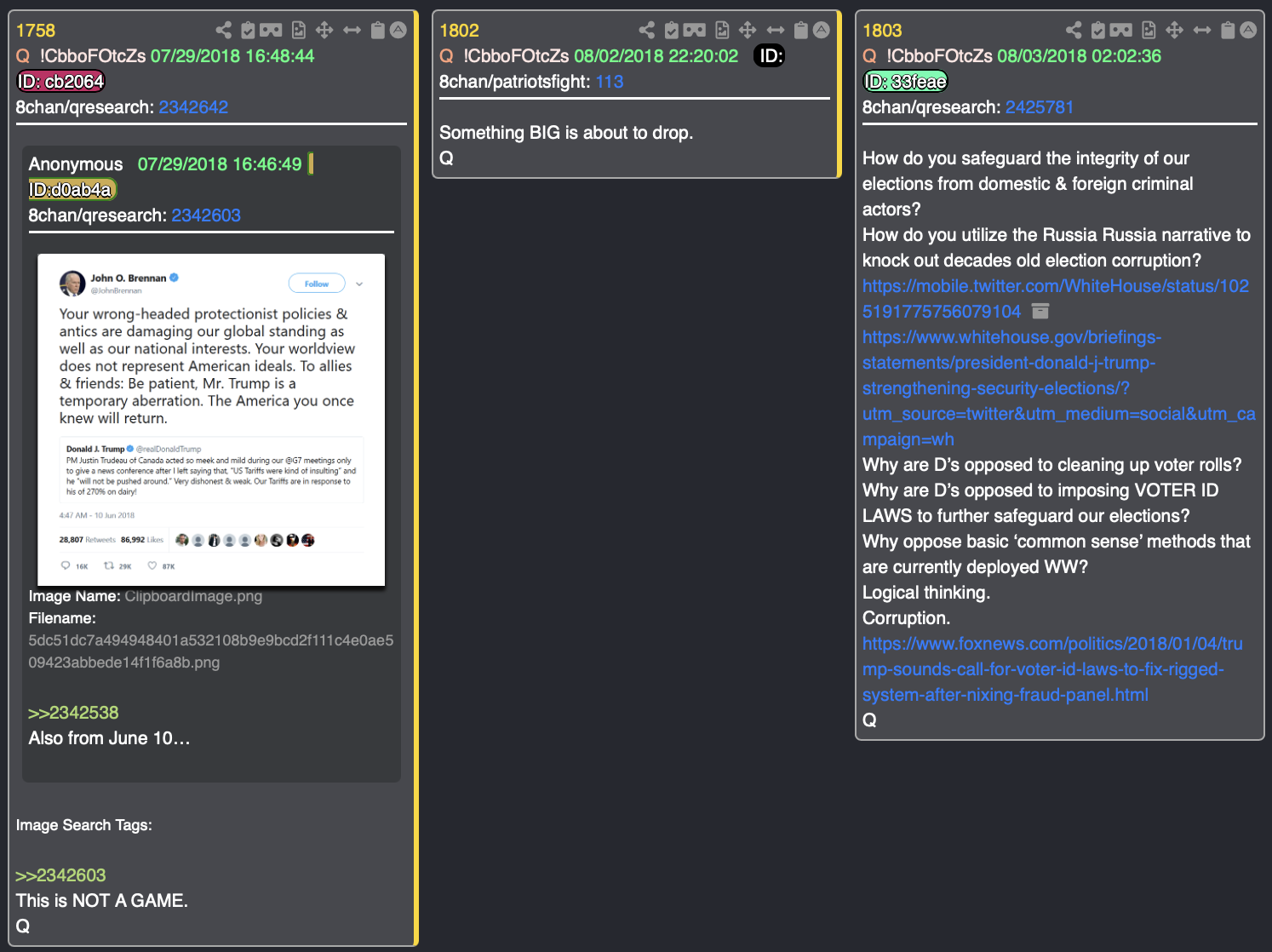Click the plain clipboard icon on post 1758
Image resolution: width=1272 pixels, height=952 pixels.
(378, 31)
